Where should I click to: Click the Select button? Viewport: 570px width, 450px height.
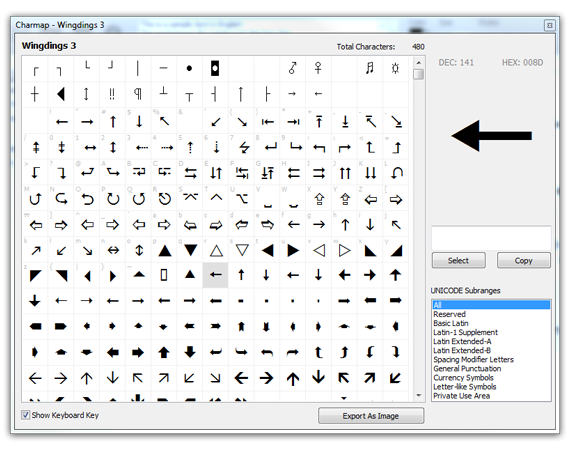458,260
